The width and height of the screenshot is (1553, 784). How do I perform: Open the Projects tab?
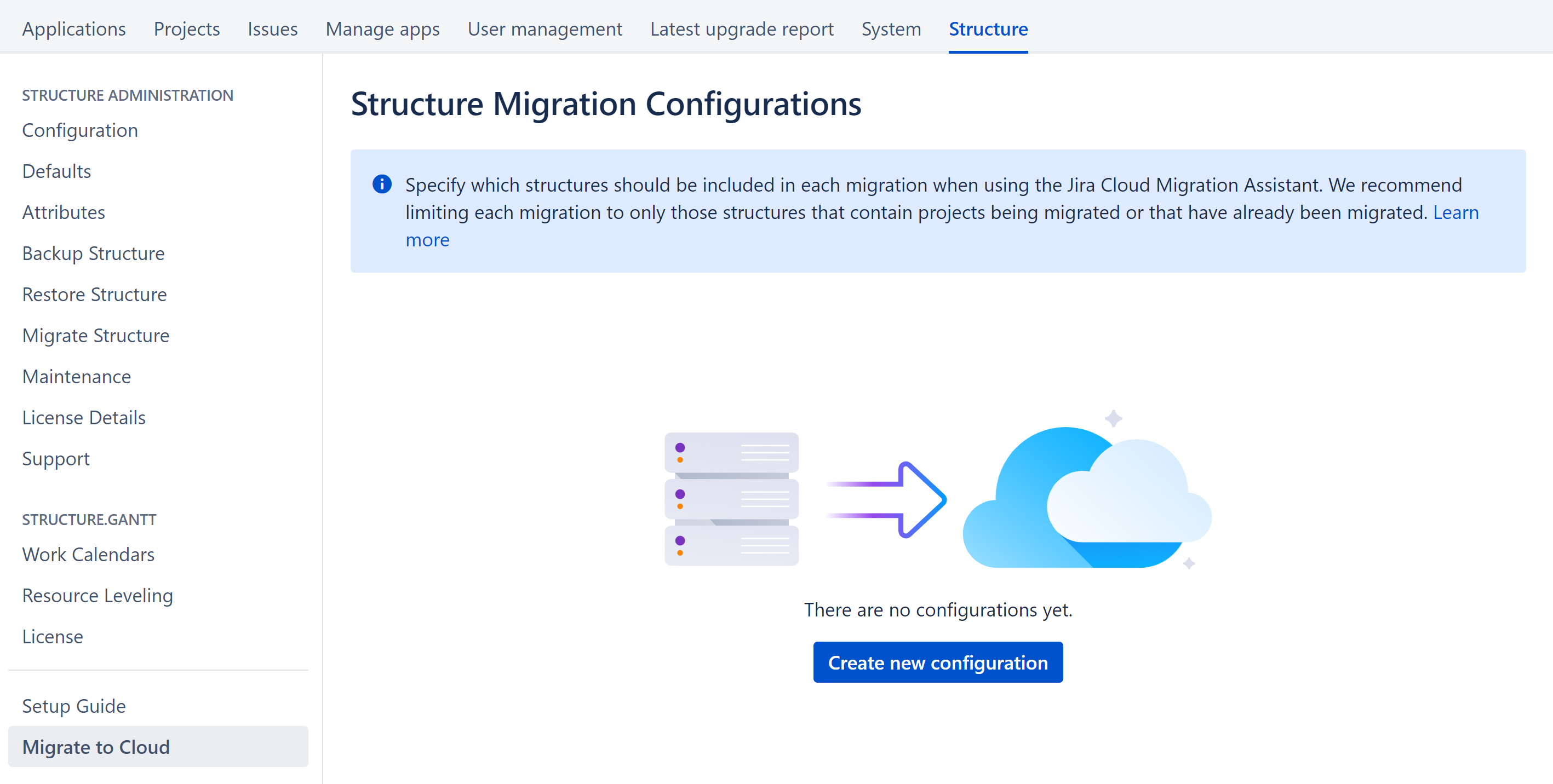tap(186, 28)
